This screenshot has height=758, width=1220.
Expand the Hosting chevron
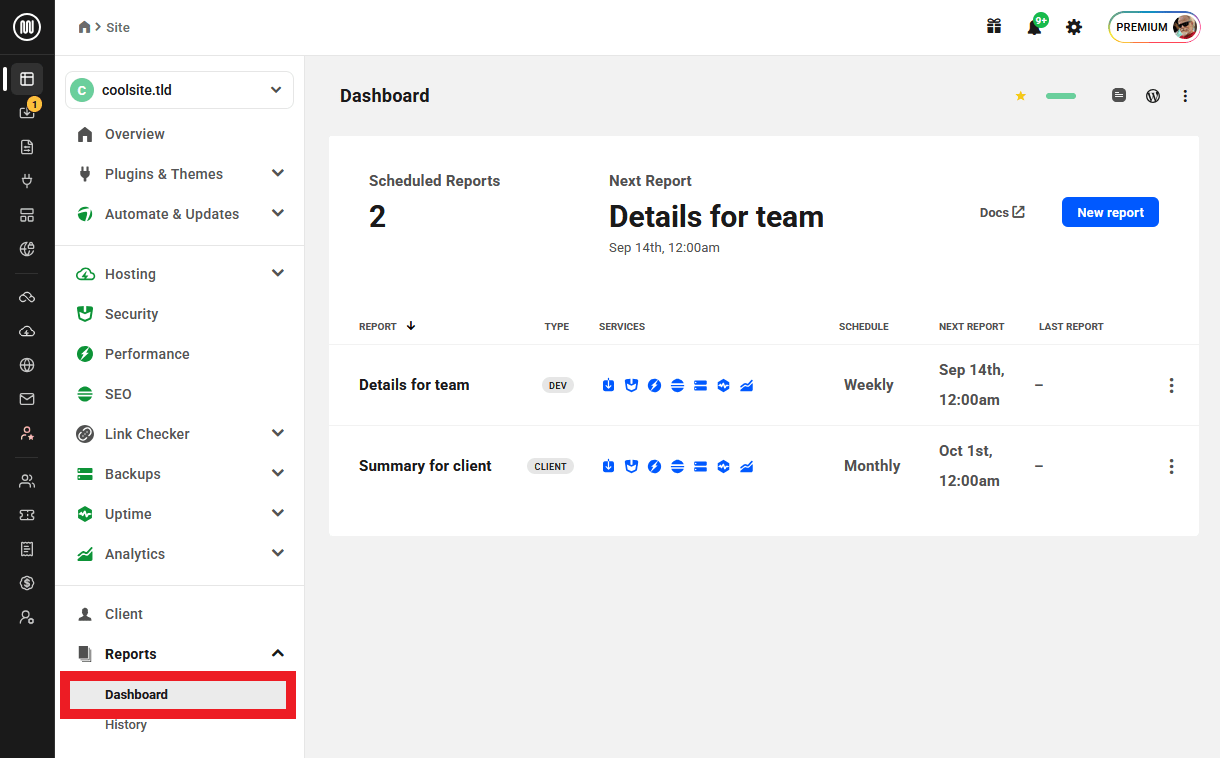click(278, 273)
